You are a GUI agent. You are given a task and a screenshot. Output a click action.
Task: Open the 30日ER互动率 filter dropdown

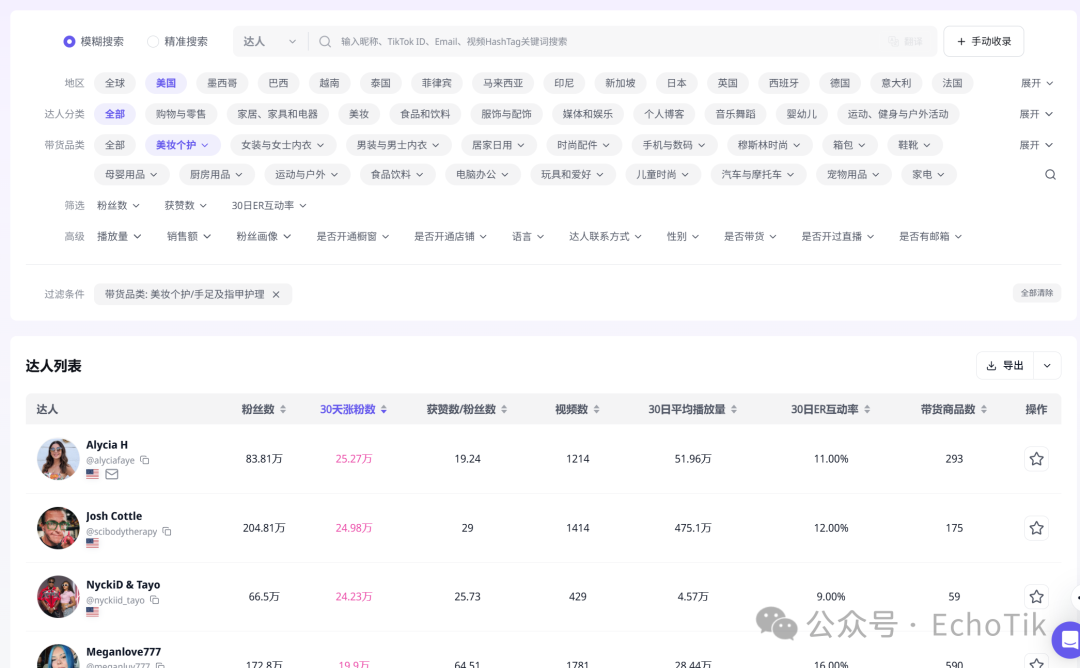point(269,205)
